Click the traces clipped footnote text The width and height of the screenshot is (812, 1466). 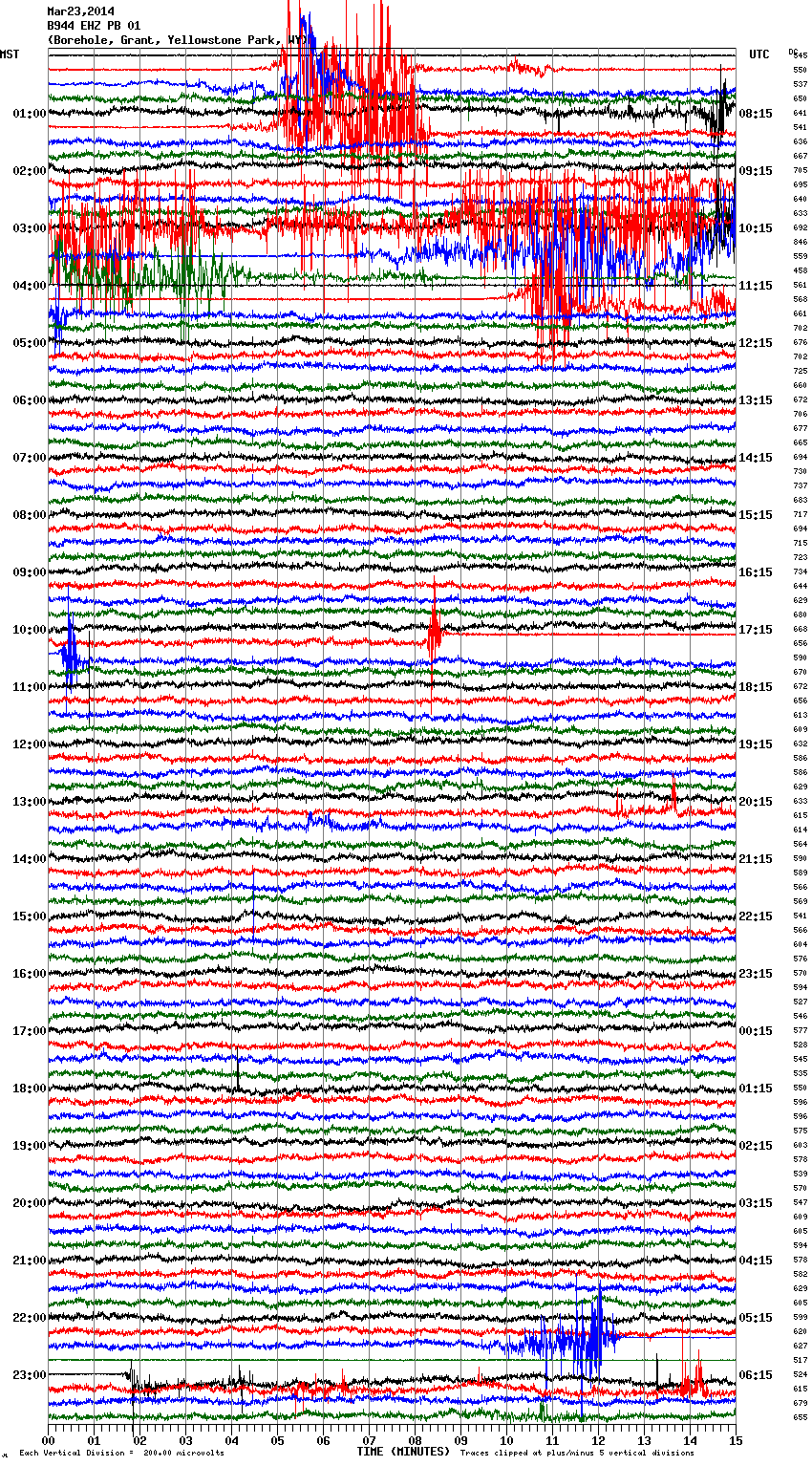tap(577, 1453)
